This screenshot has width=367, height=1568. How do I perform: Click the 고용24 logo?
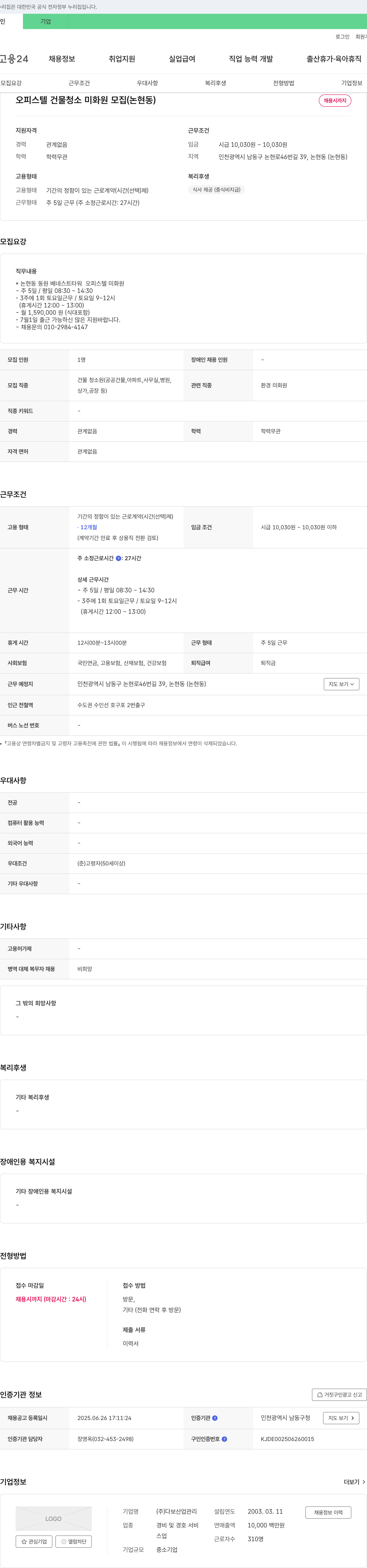click(14, 59)
